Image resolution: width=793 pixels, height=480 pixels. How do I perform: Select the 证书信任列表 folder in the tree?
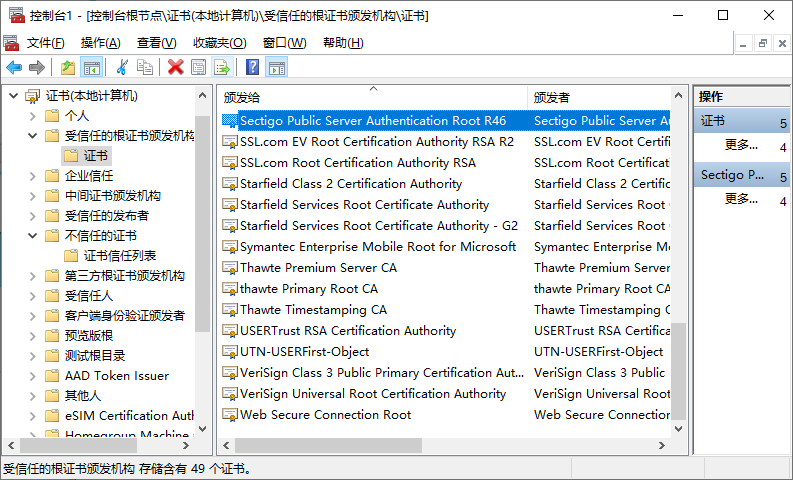pos(120,256)
